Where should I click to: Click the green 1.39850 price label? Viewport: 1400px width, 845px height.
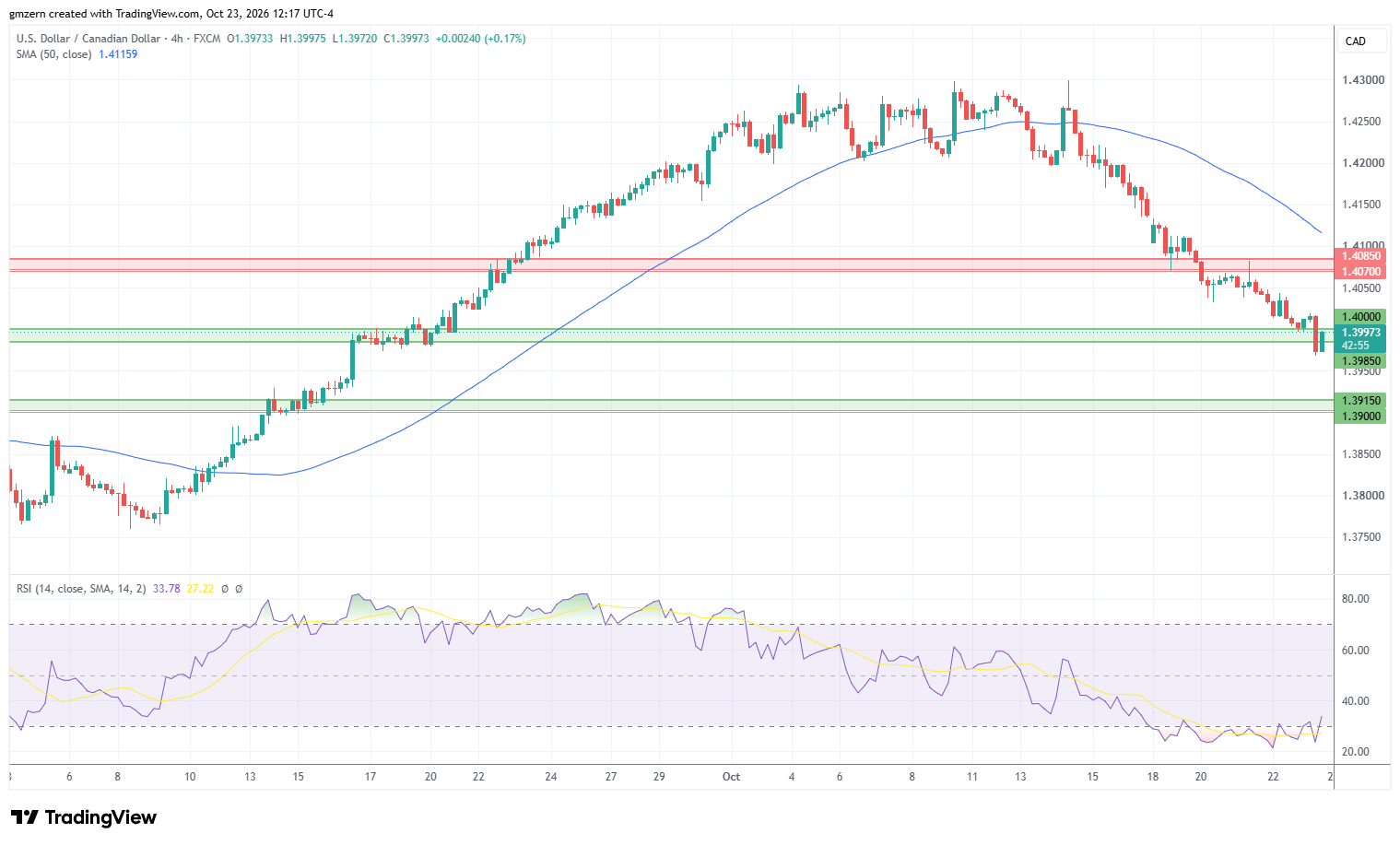1360,360
